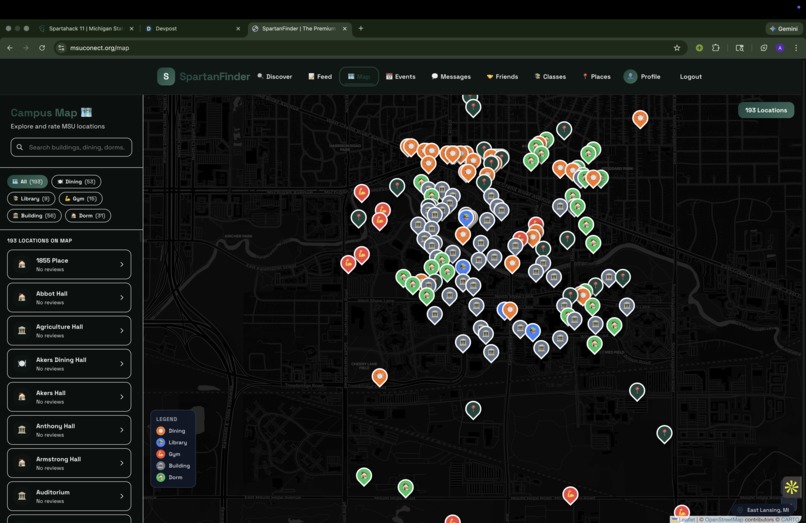
Task: Go to the Friends page
Action: coord(502,77)
